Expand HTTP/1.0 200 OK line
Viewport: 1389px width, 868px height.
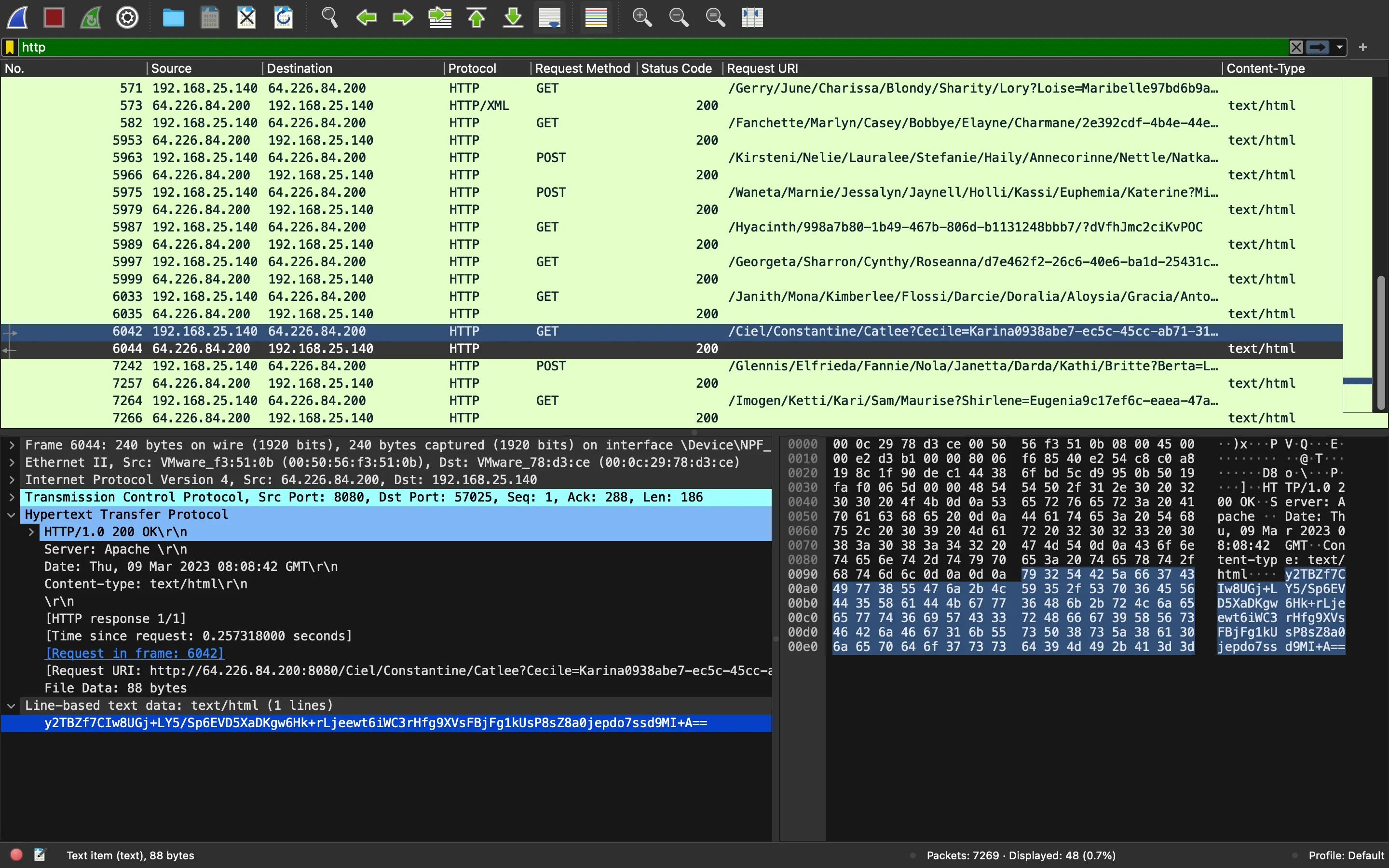coord(31,531)
